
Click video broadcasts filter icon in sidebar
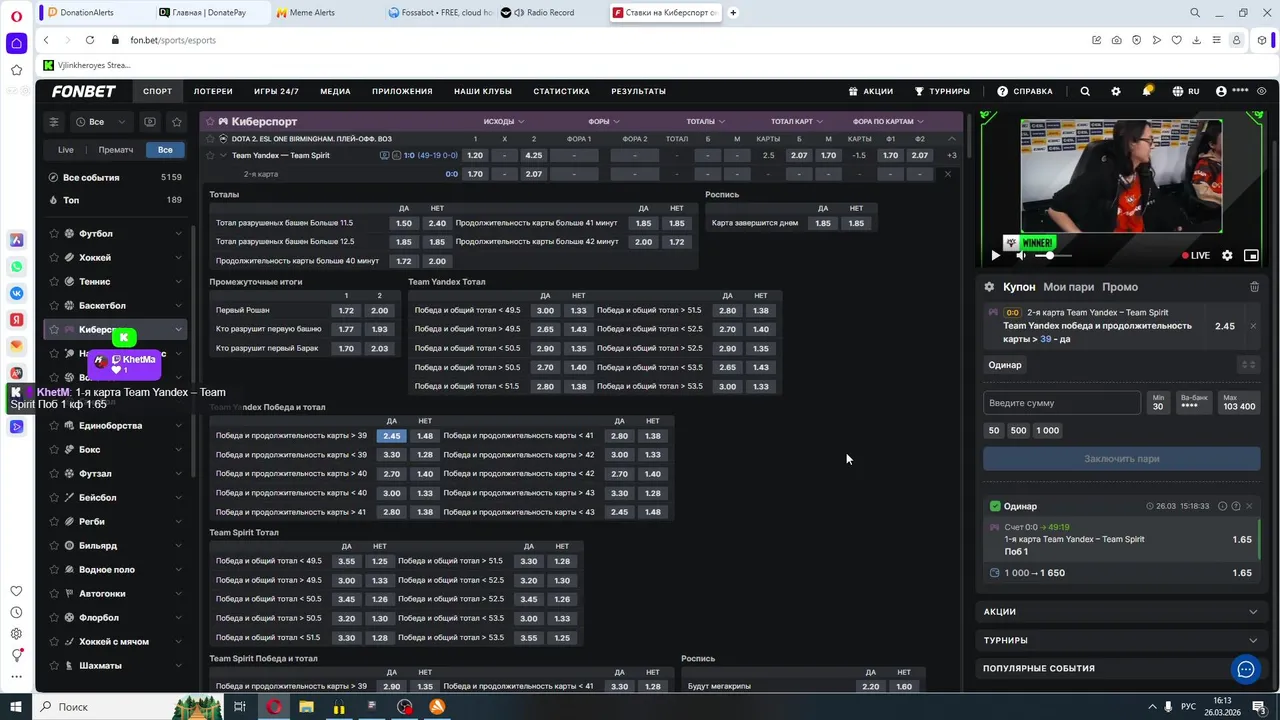[x=150, y=122]
